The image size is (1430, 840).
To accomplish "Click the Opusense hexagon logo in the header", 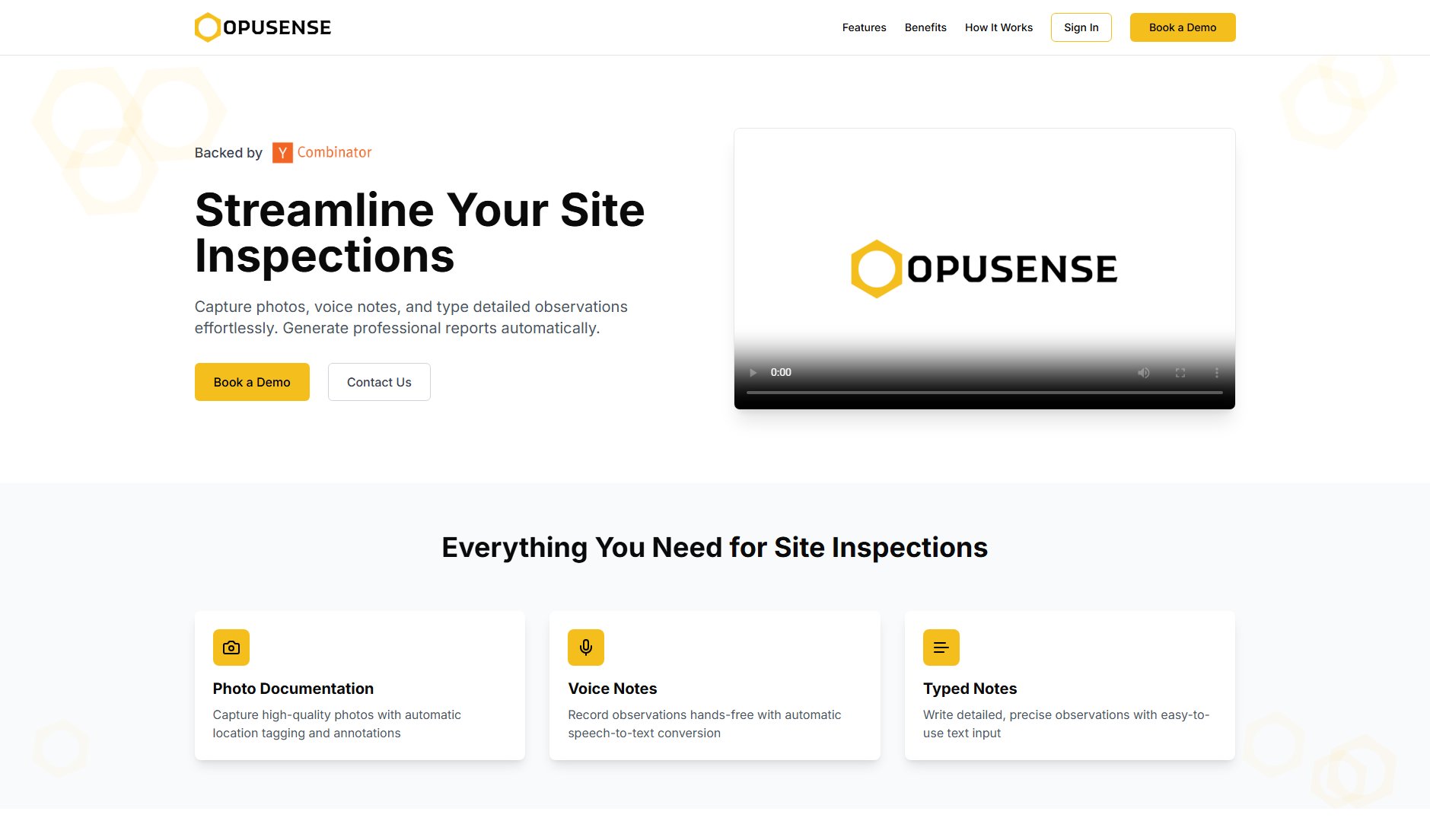I will click(x=205, y=27).
